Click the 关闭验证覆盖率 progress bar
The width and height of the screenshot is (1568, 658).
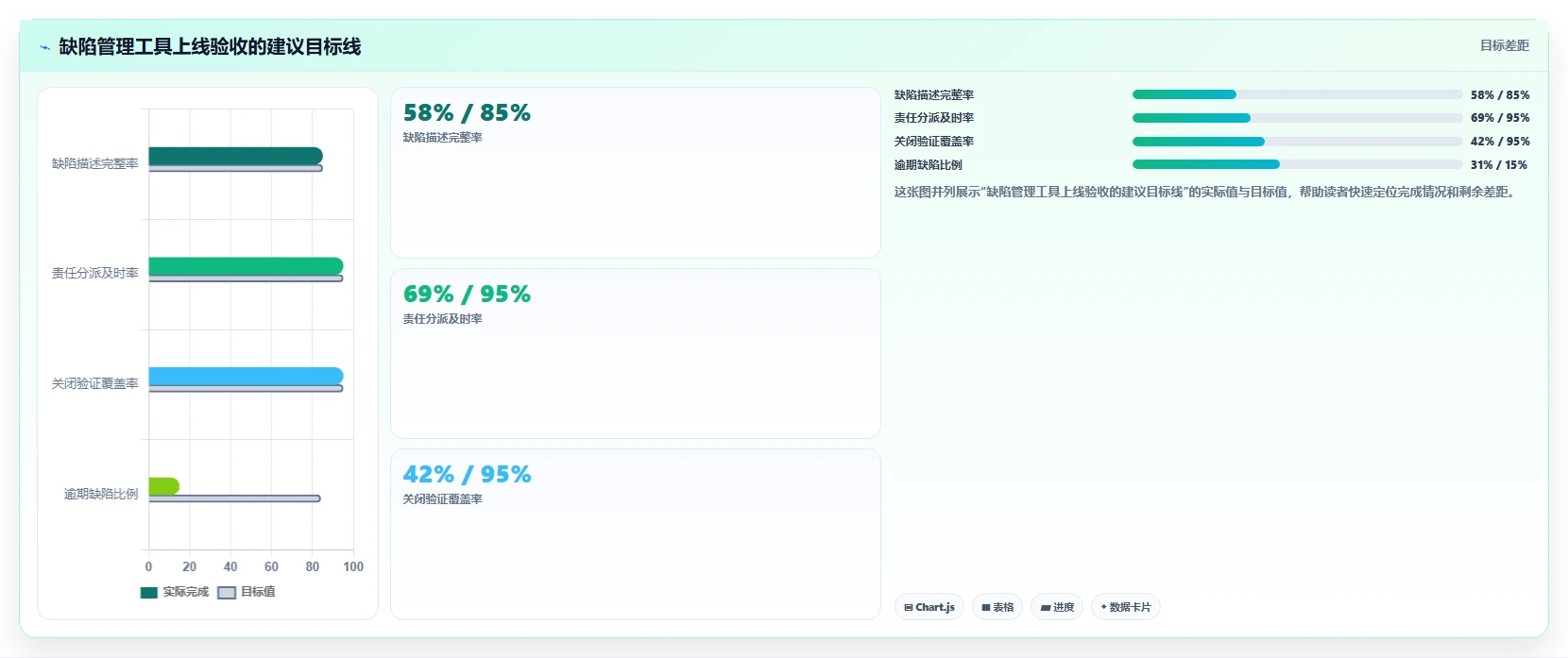1297,142
